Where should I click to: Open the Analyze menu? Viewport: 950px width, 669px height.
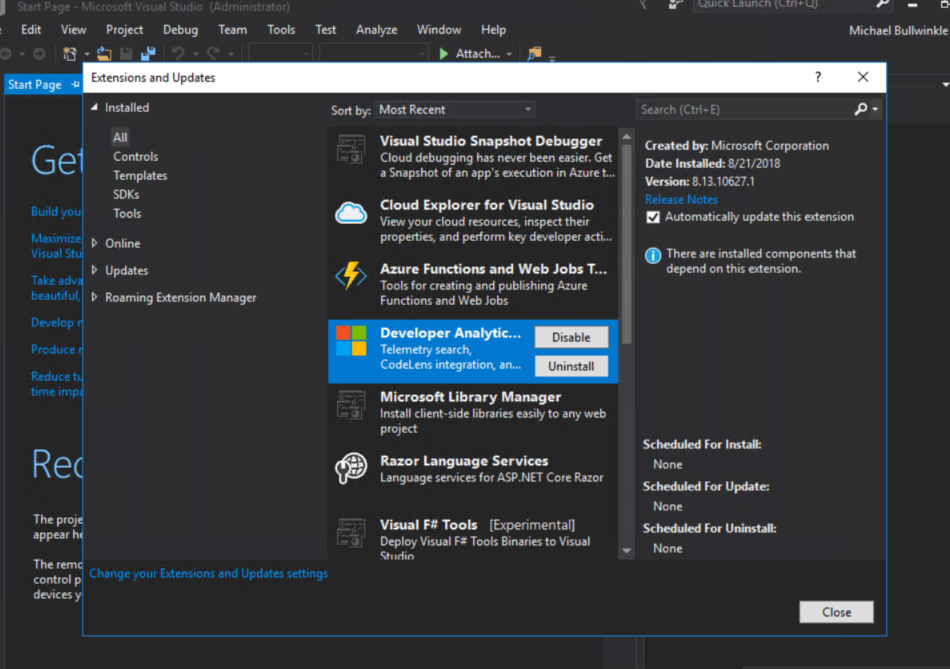click(x=376, y=30)
